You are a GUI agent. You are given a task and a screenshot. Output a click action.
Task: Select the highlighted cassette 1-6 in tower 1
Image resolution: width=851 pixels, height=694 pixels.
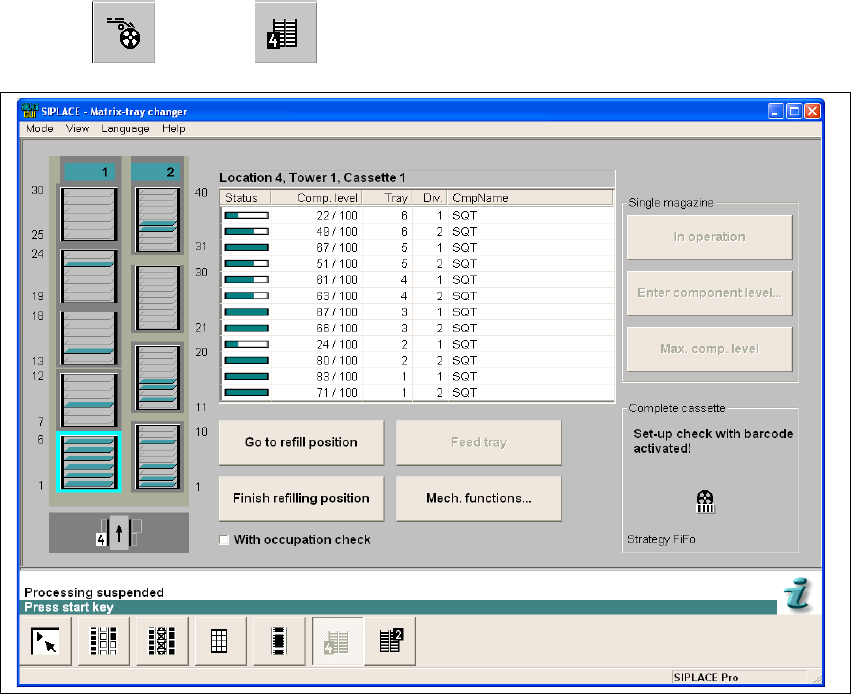(90, 462)
